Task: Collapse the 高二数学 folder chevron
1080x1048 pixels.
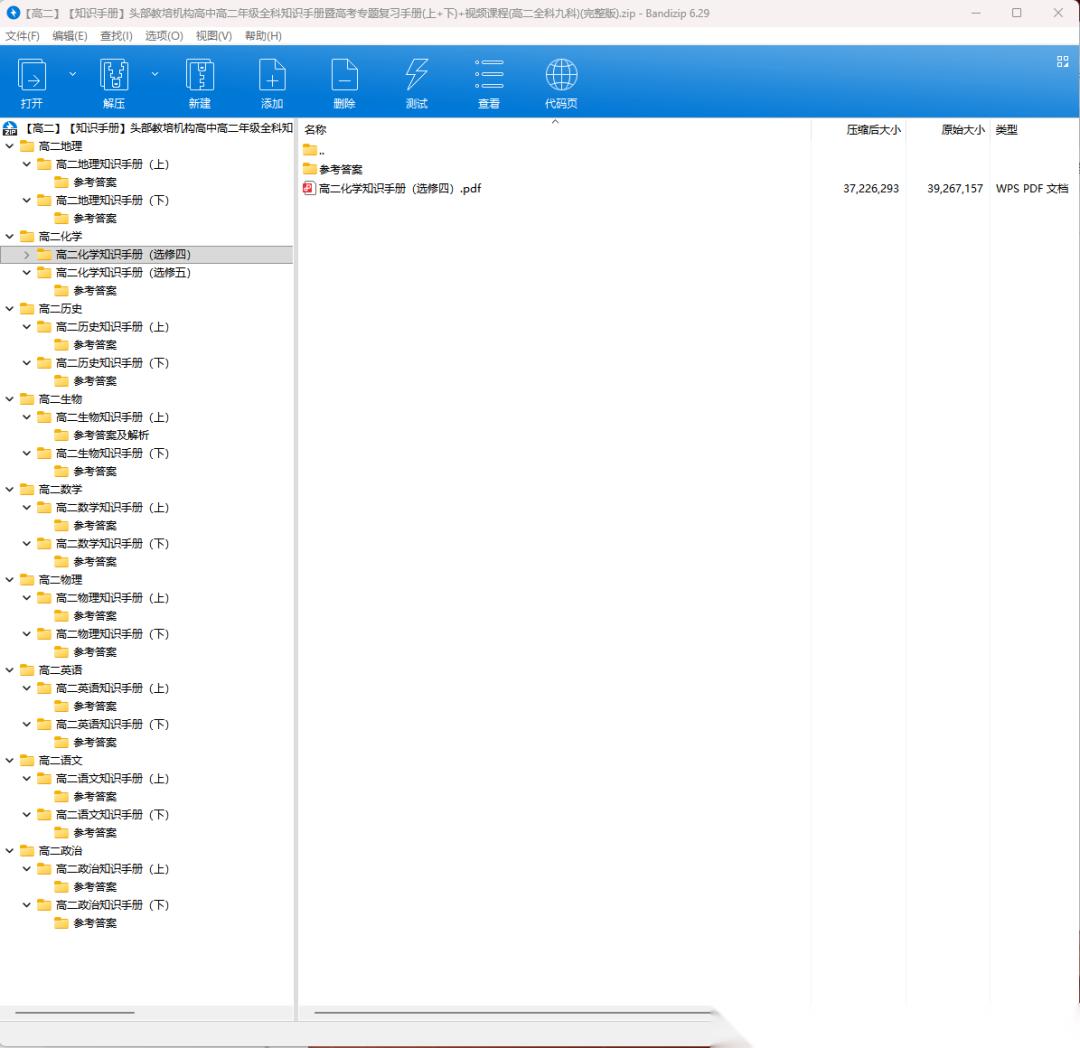Action: point(10,489)
